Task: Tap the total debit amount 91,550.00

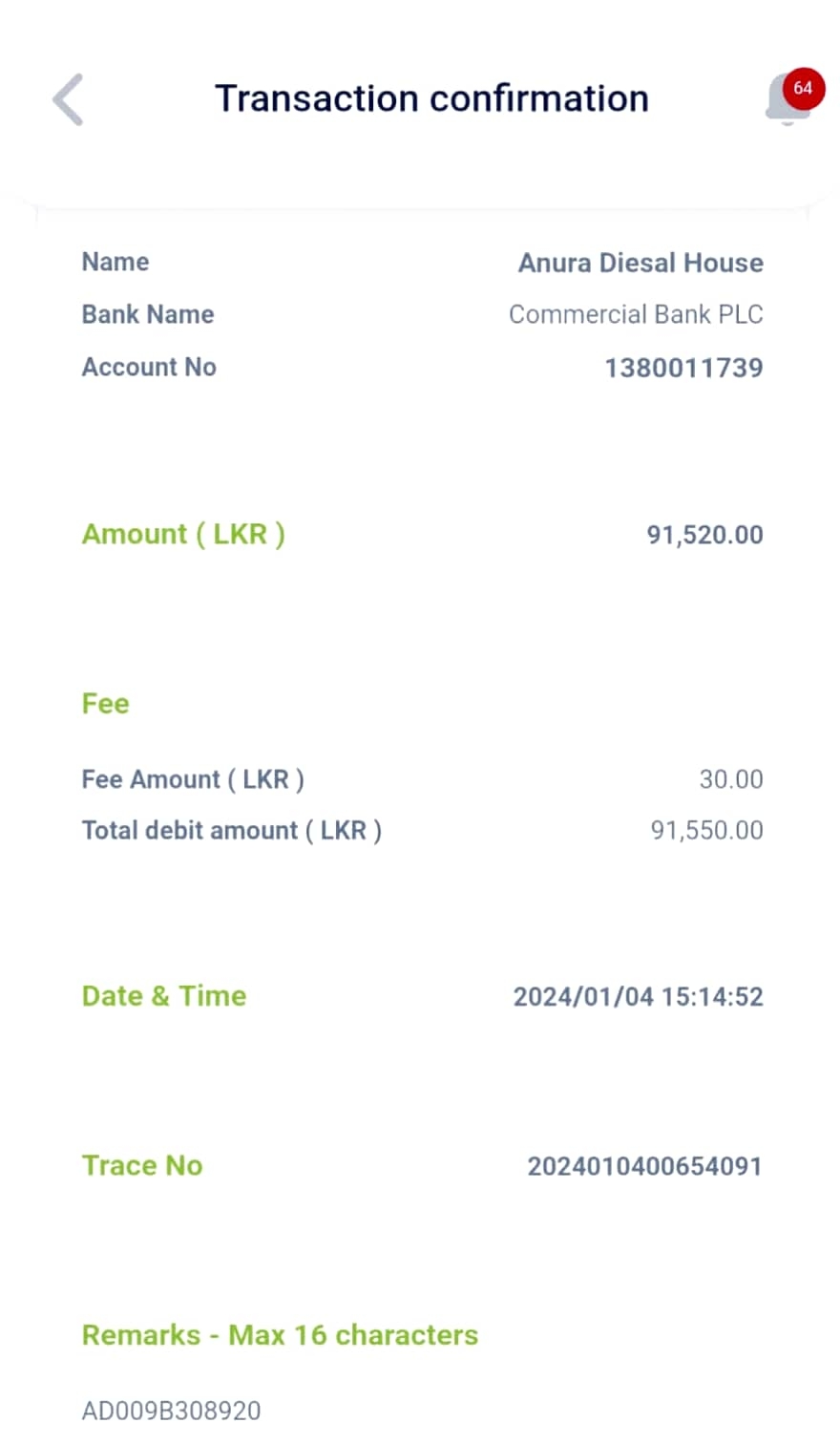Action: (706, 830)
